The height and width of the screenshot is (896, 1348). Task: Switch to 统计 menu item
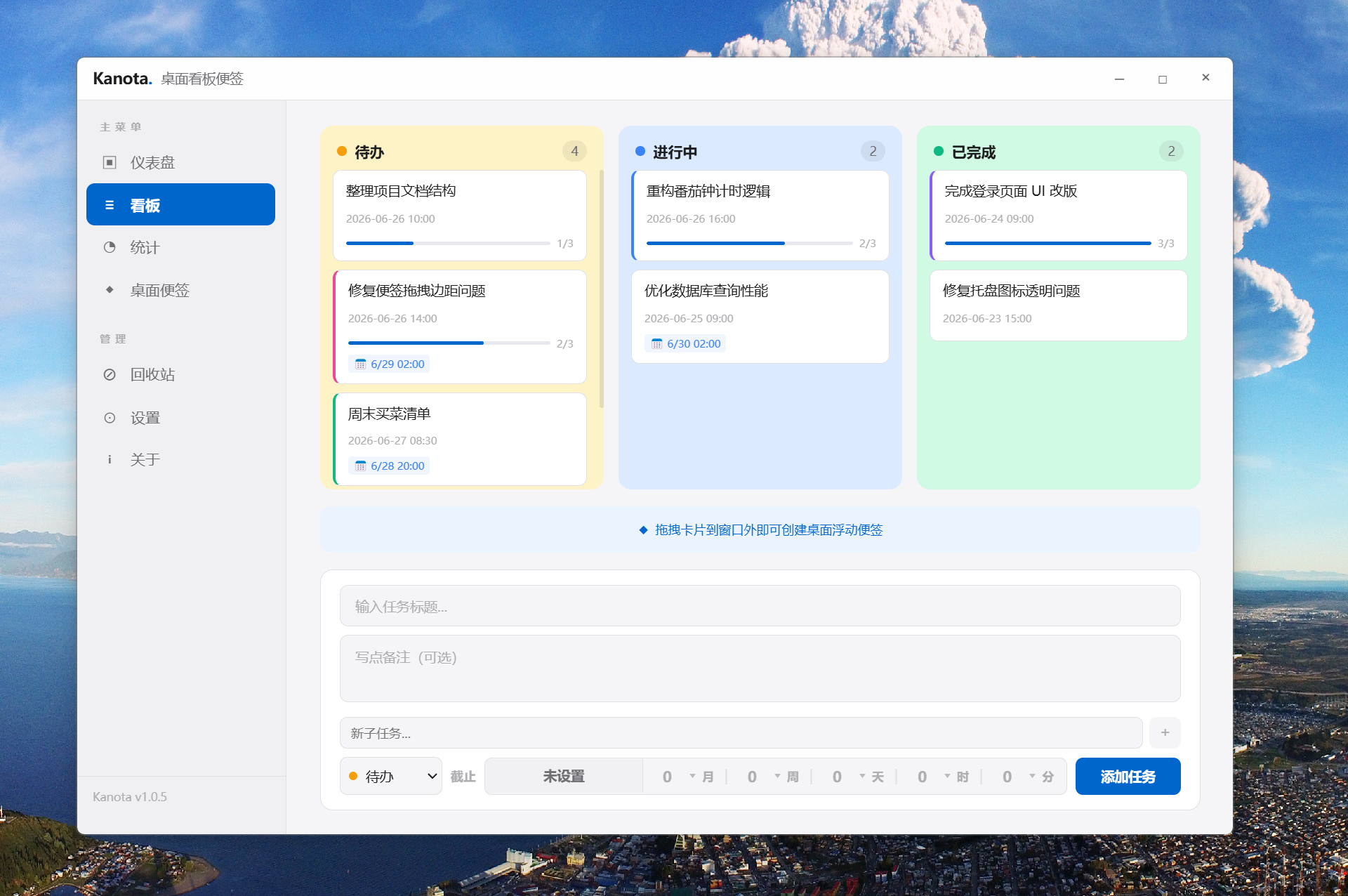[180, 247]
